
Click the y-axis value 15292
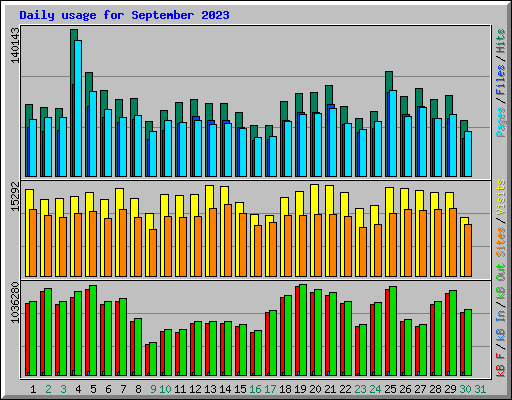[15, 196]
